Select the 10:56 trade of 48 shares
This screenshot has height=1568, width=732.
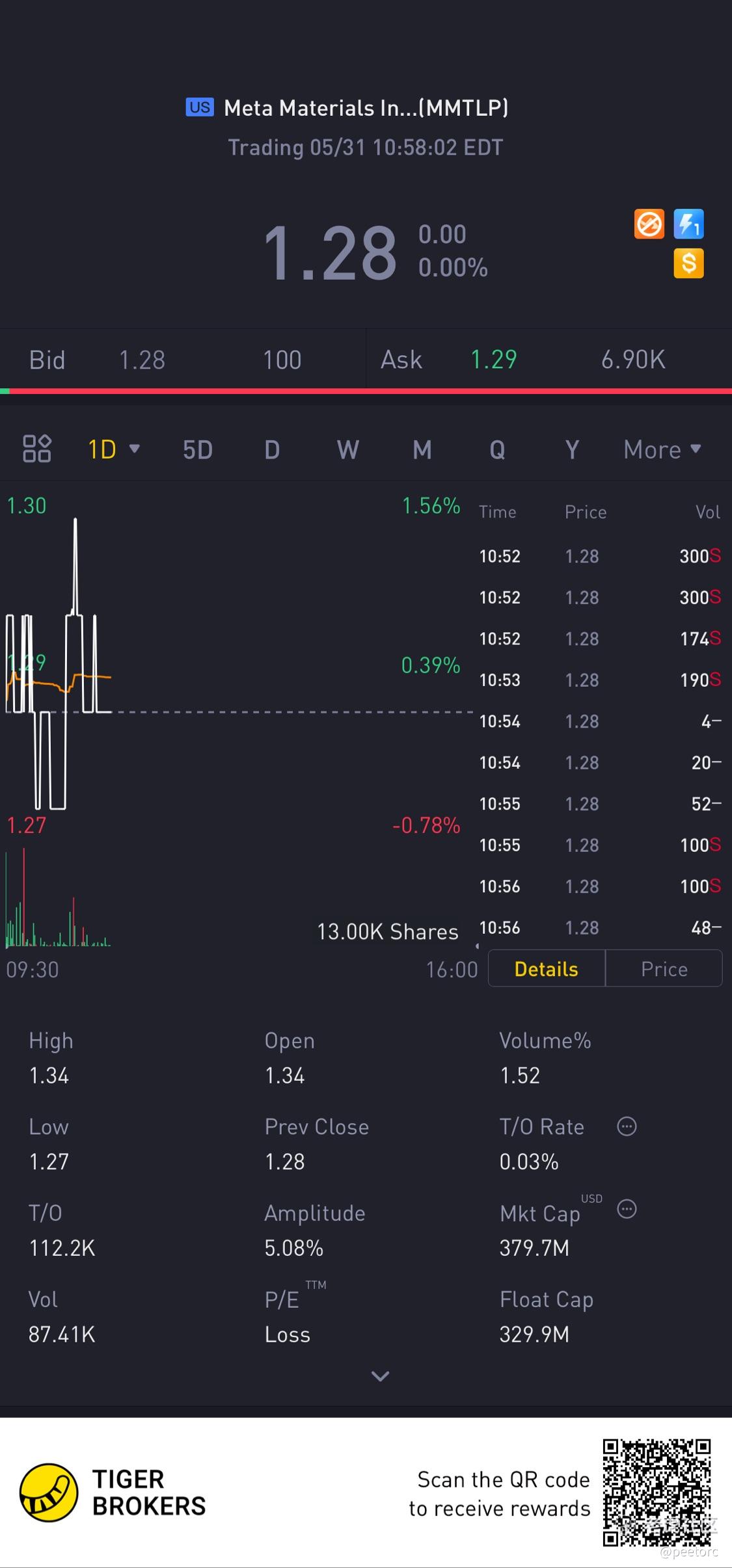[x=600, y=927]
